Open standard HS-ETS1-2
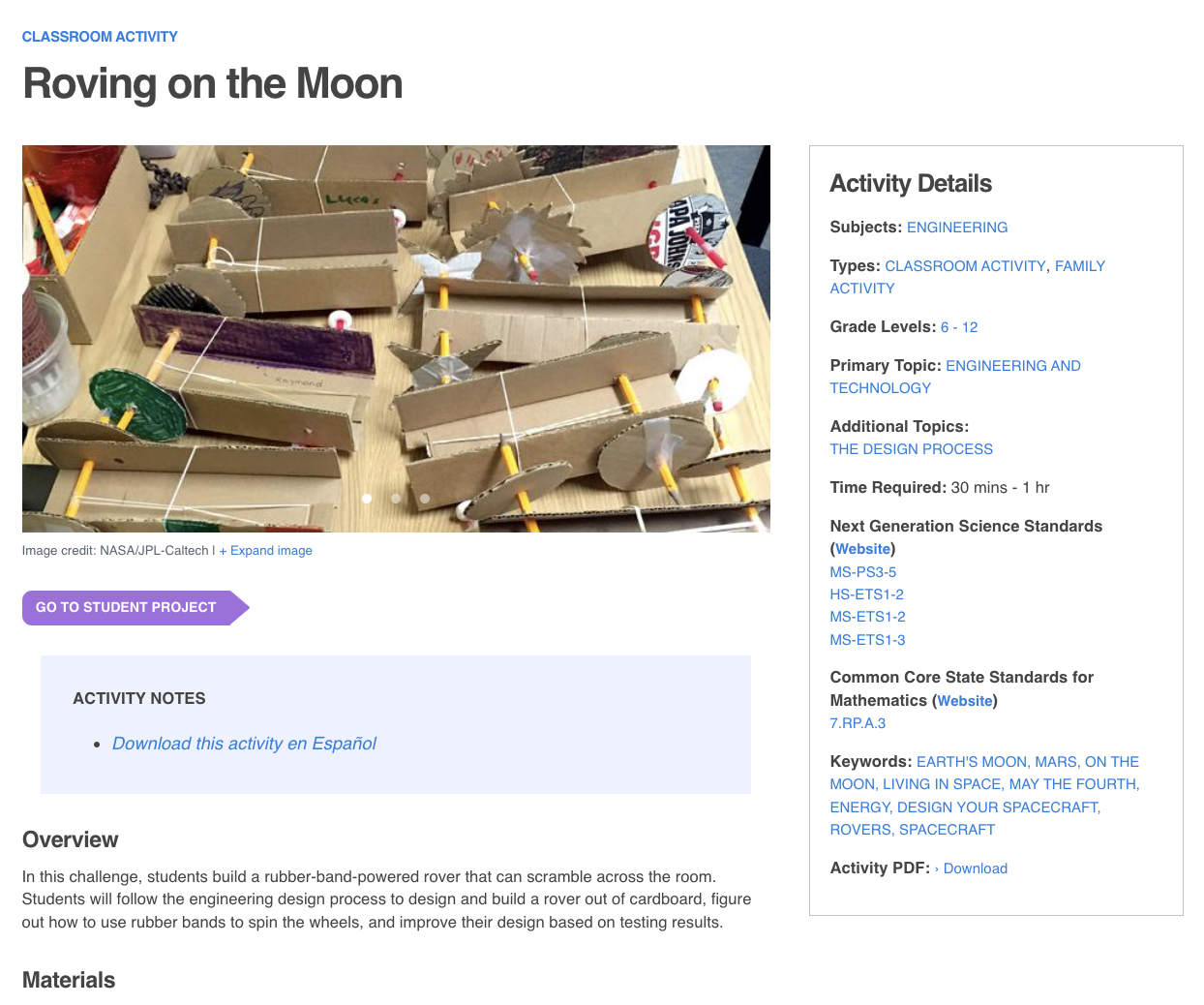Screen dimensions: 1204x1005 pyautogui.click(x=866, y=594)
